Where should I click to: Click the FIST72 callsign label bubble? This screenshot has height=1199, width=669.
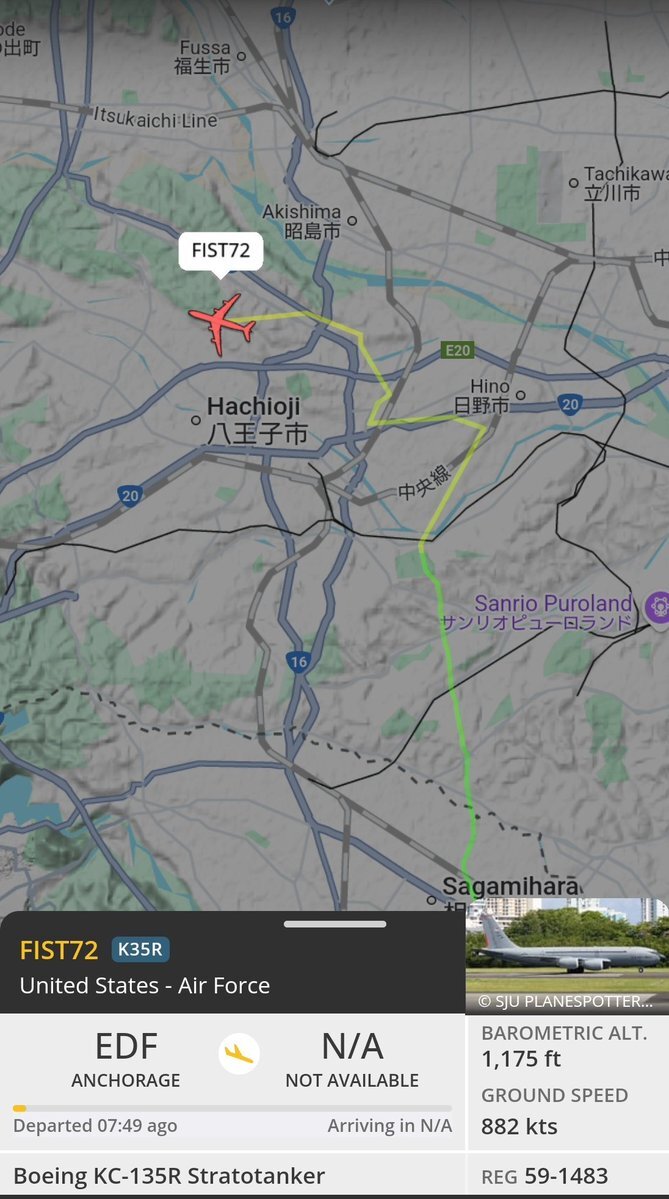[x=220, y=252]
